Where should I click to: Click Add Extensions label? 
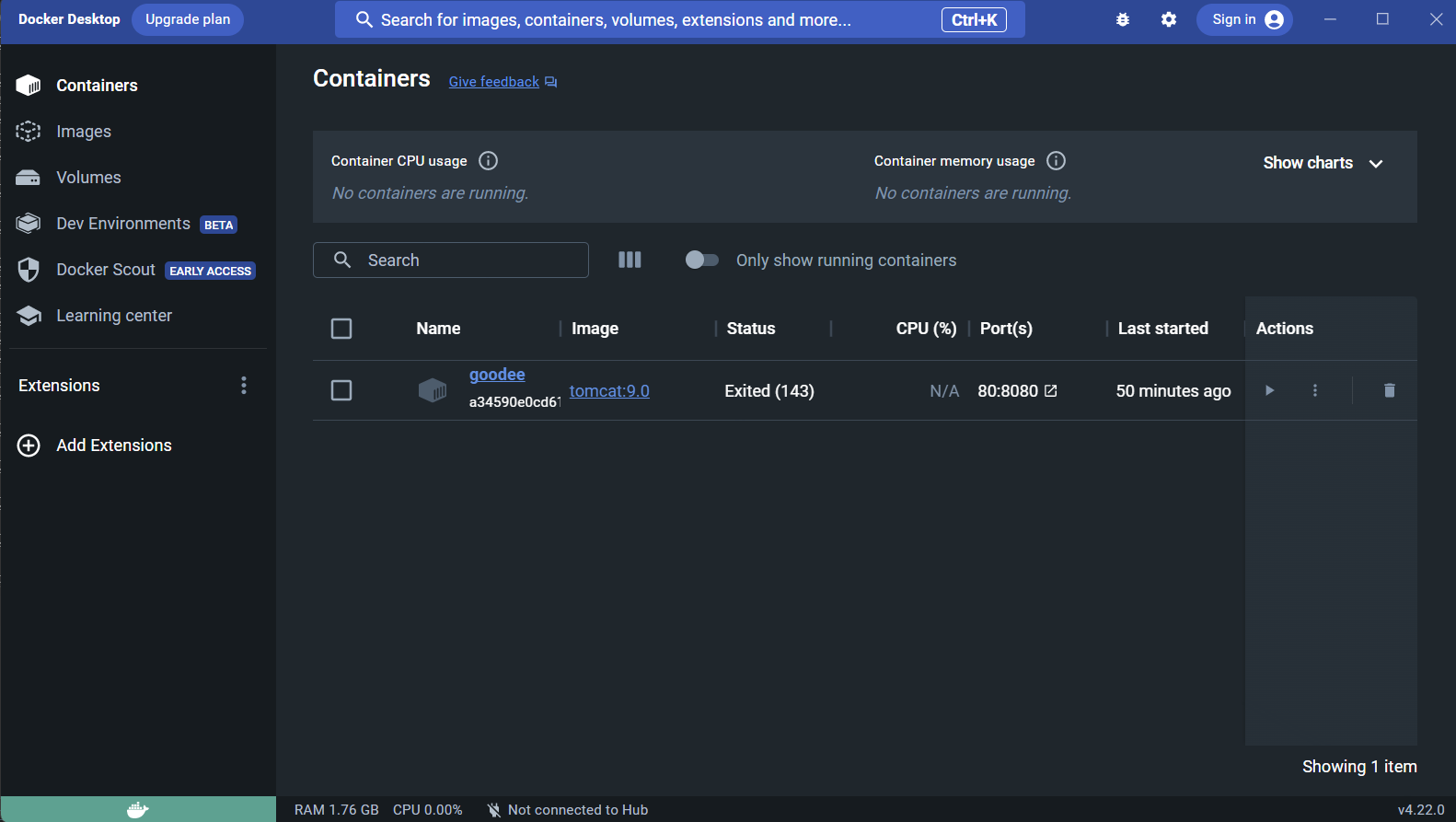(114, 446)
